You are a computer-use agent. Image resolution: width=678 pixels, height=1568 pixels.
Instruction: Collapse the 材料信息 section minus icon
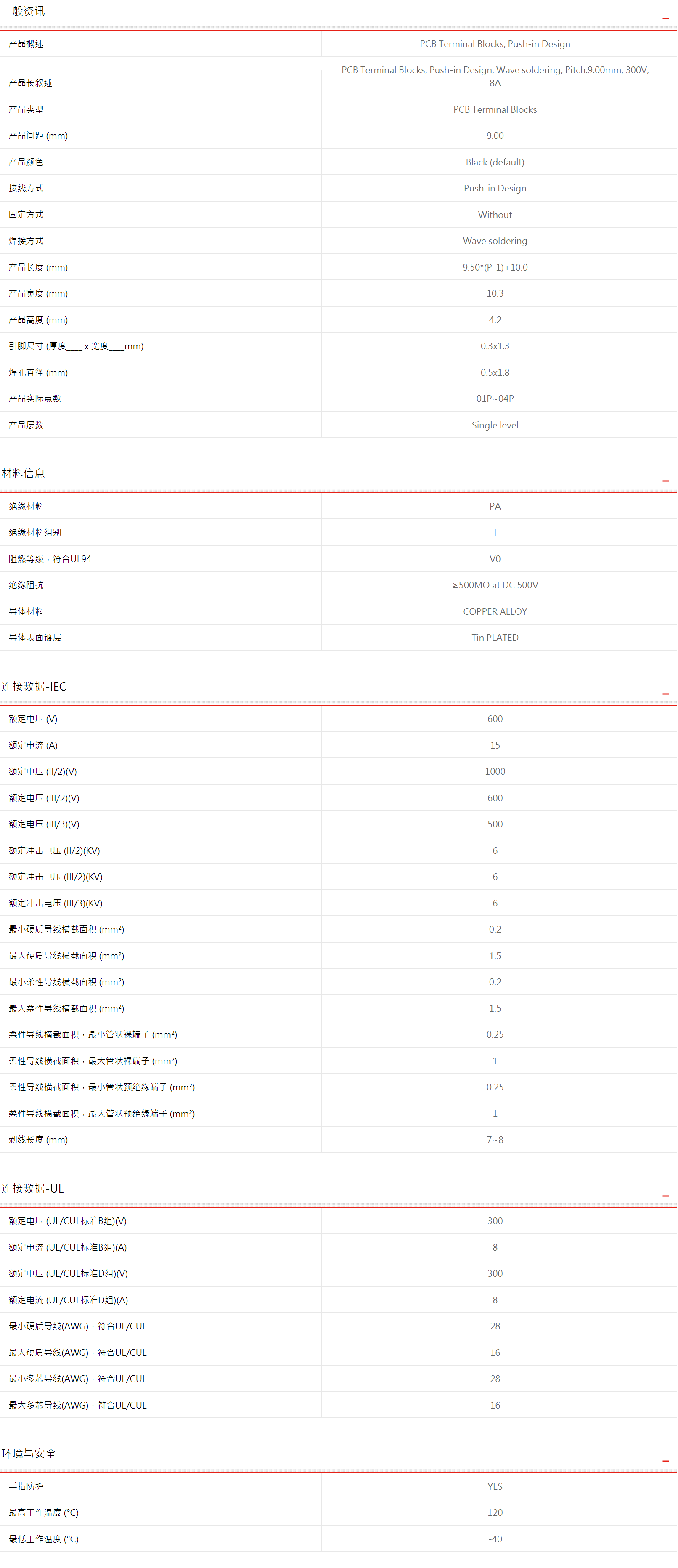coord(665,481)
